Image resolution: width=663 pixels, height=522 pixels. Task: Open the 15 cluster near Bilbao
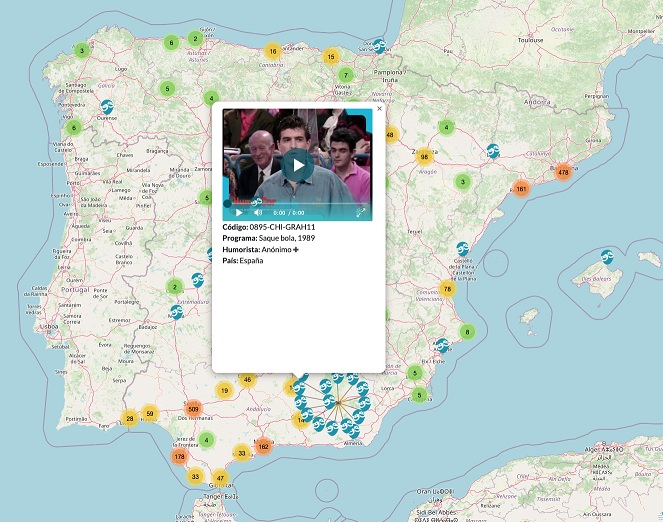click(x=331, y=56)
